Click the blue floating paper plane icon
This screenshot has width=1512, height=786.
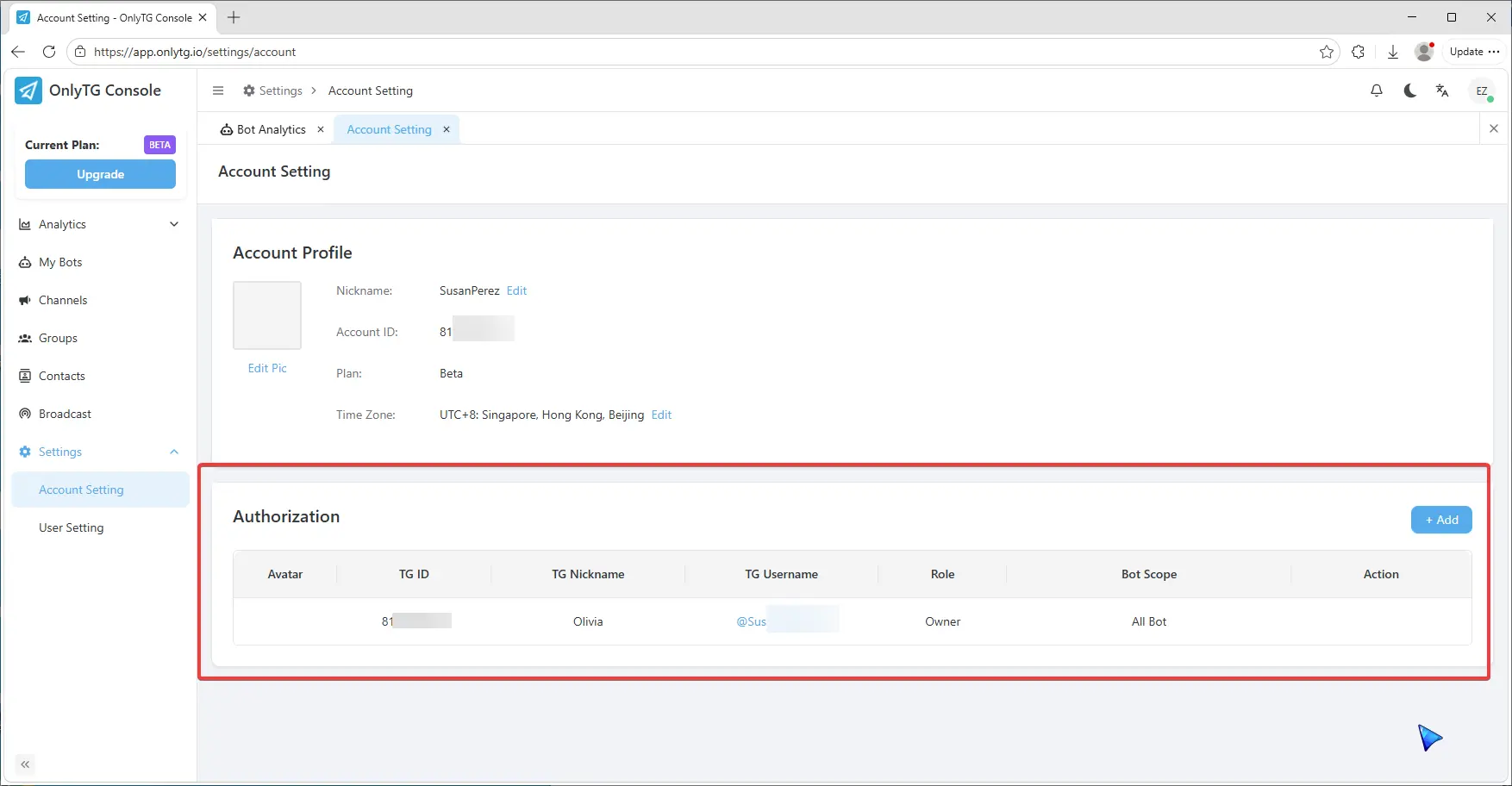[x=1429, y=738]
